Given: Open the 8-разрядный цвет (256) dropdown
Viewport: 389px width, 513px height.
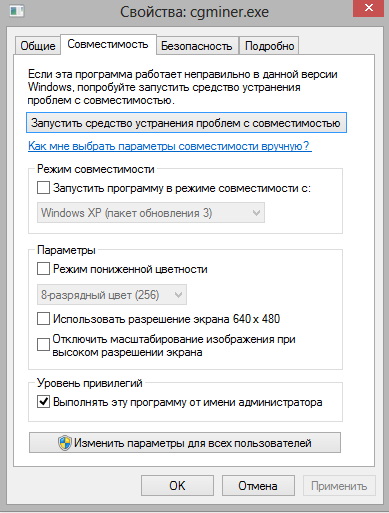Looking at the screenshot, I should click(x=112, y=295).
